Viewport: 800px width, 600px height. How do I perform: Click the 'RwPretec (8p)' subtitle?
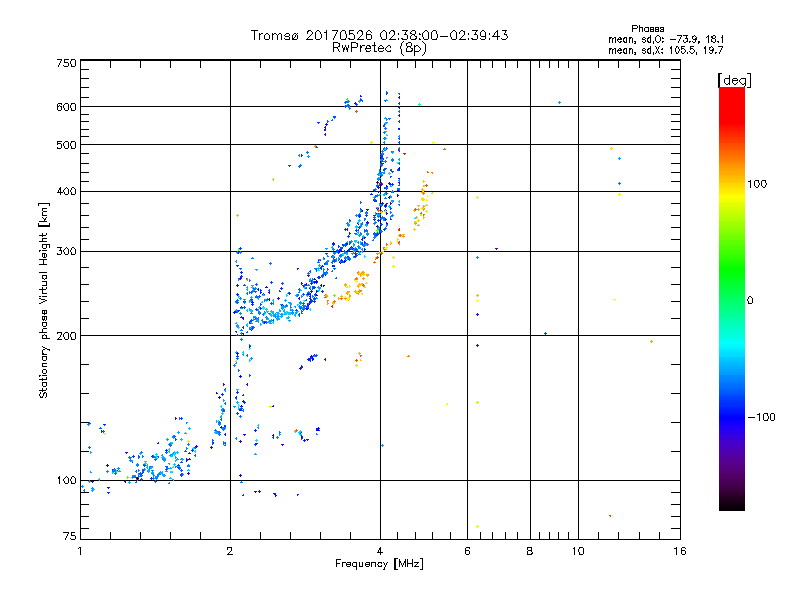pos(379,48)
